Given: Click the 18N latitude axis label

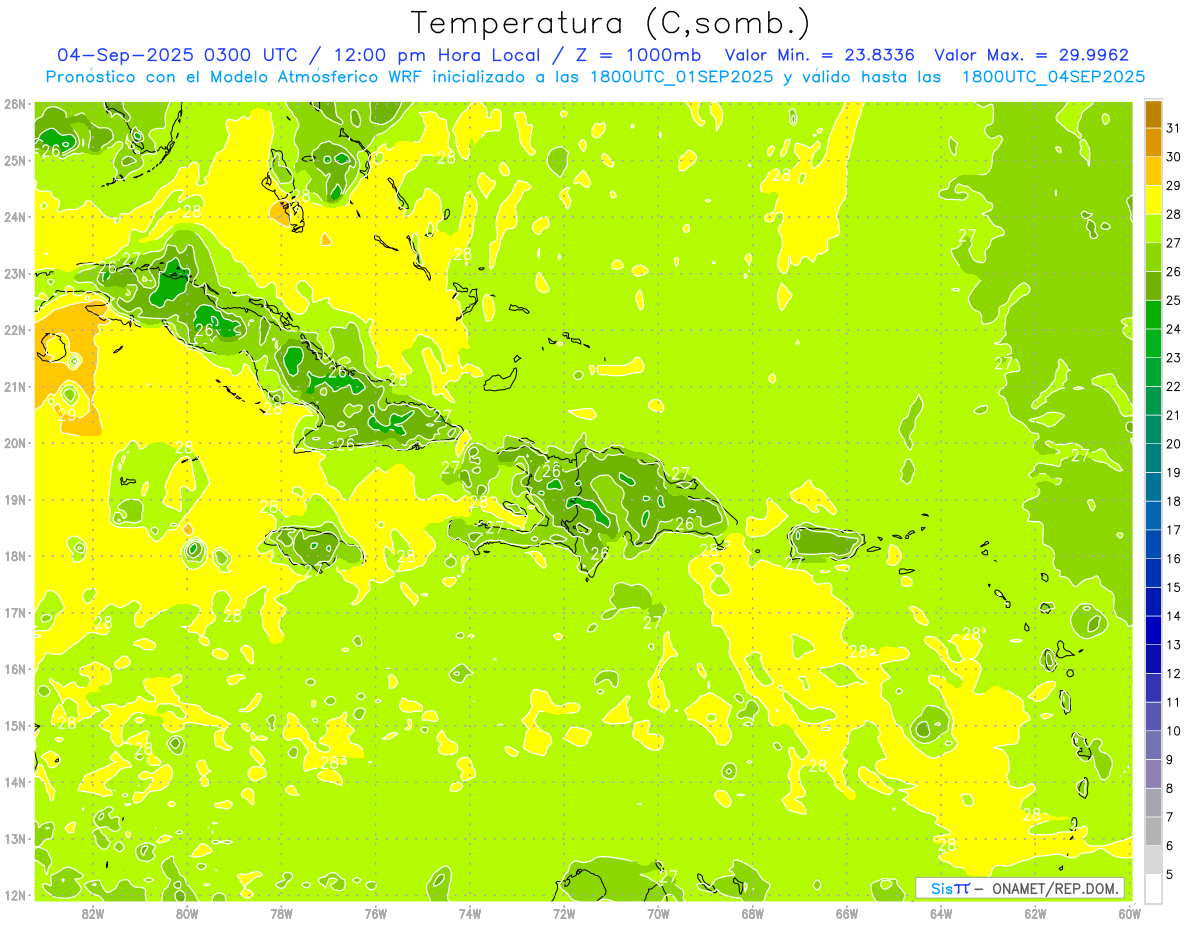Looking at the screenshot, I should tap(16, 556).
